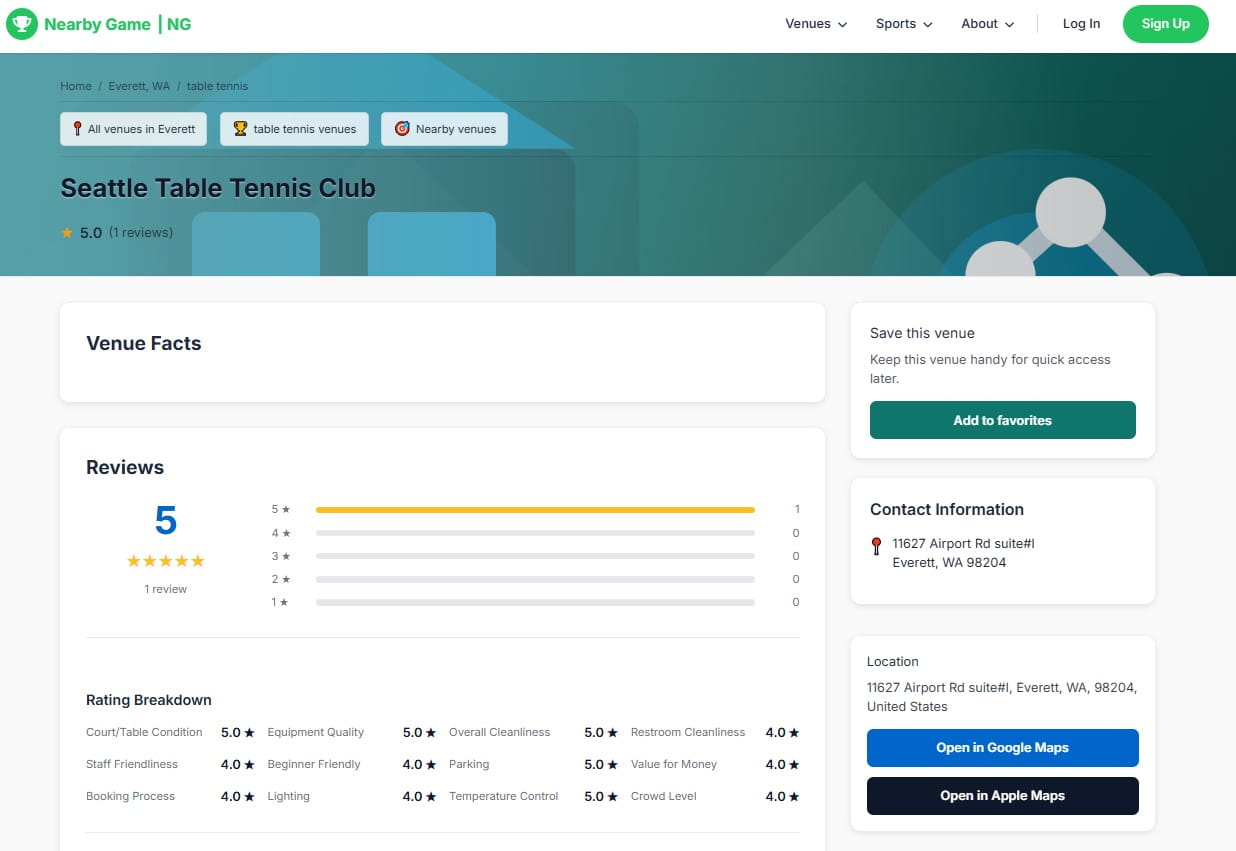
Task: Click the 1 reviews link near the heading
Action: click(142, 231)
